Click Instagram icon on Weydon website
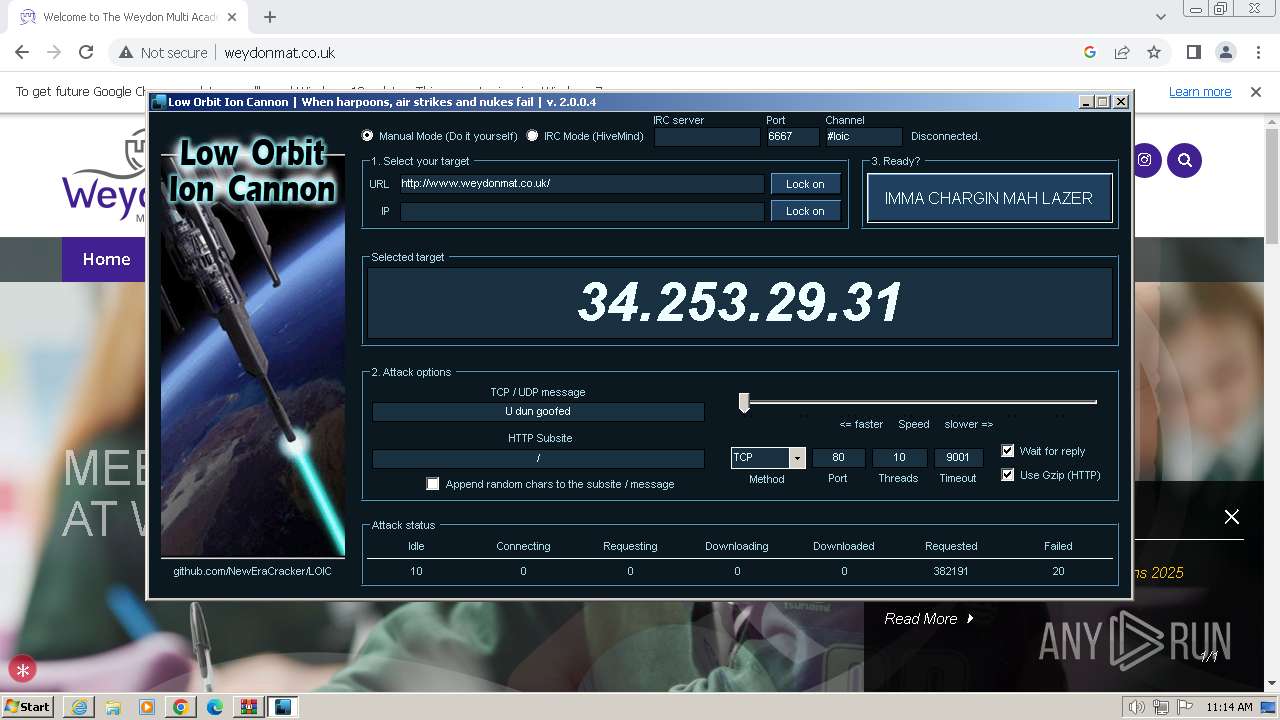This screenshot has height=720, width=1280. [x=1145, y=160]
